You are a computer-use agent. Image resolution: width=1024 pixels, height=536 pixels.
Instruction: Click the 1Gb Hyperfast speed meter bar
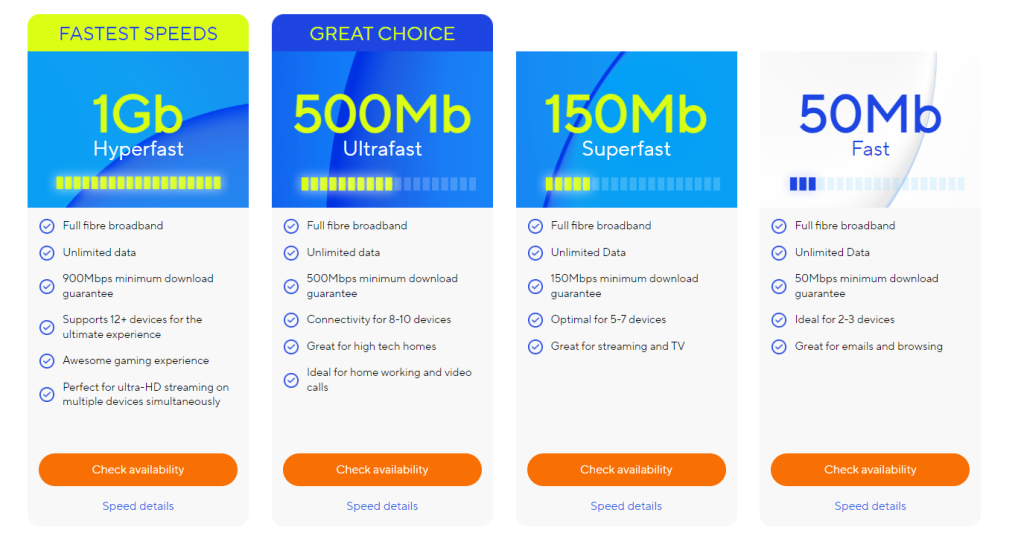(138, 183)
